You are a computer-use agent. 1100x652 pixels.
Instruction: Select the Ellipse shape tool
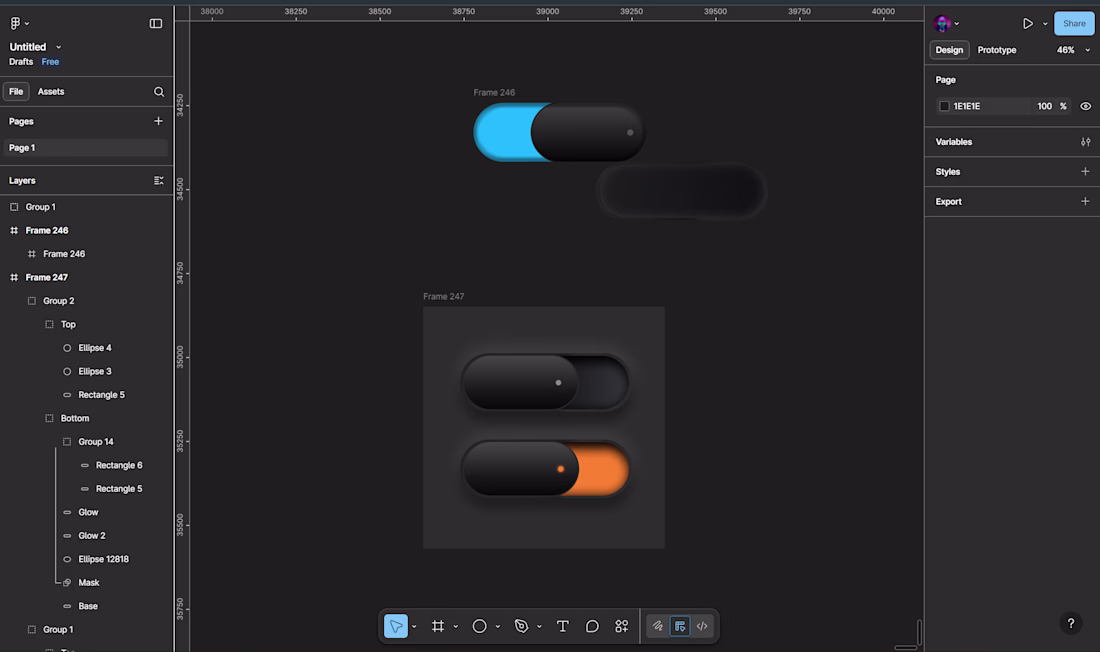pyautogui.click(x=479, y=625)
